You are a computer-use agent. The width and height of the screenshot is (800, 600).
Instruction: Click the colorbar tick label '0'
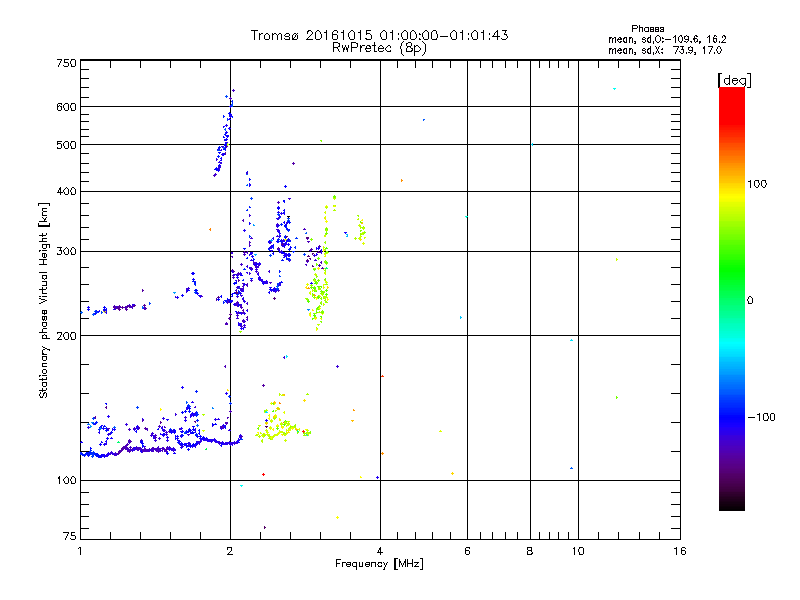click(750, 301)
